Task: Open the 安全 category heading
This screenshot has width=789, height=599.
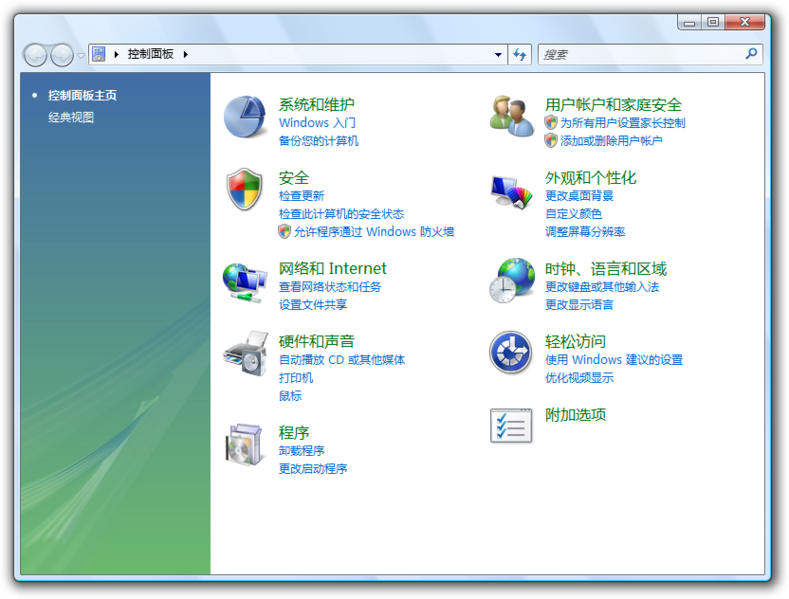Action: coord(294,178)
